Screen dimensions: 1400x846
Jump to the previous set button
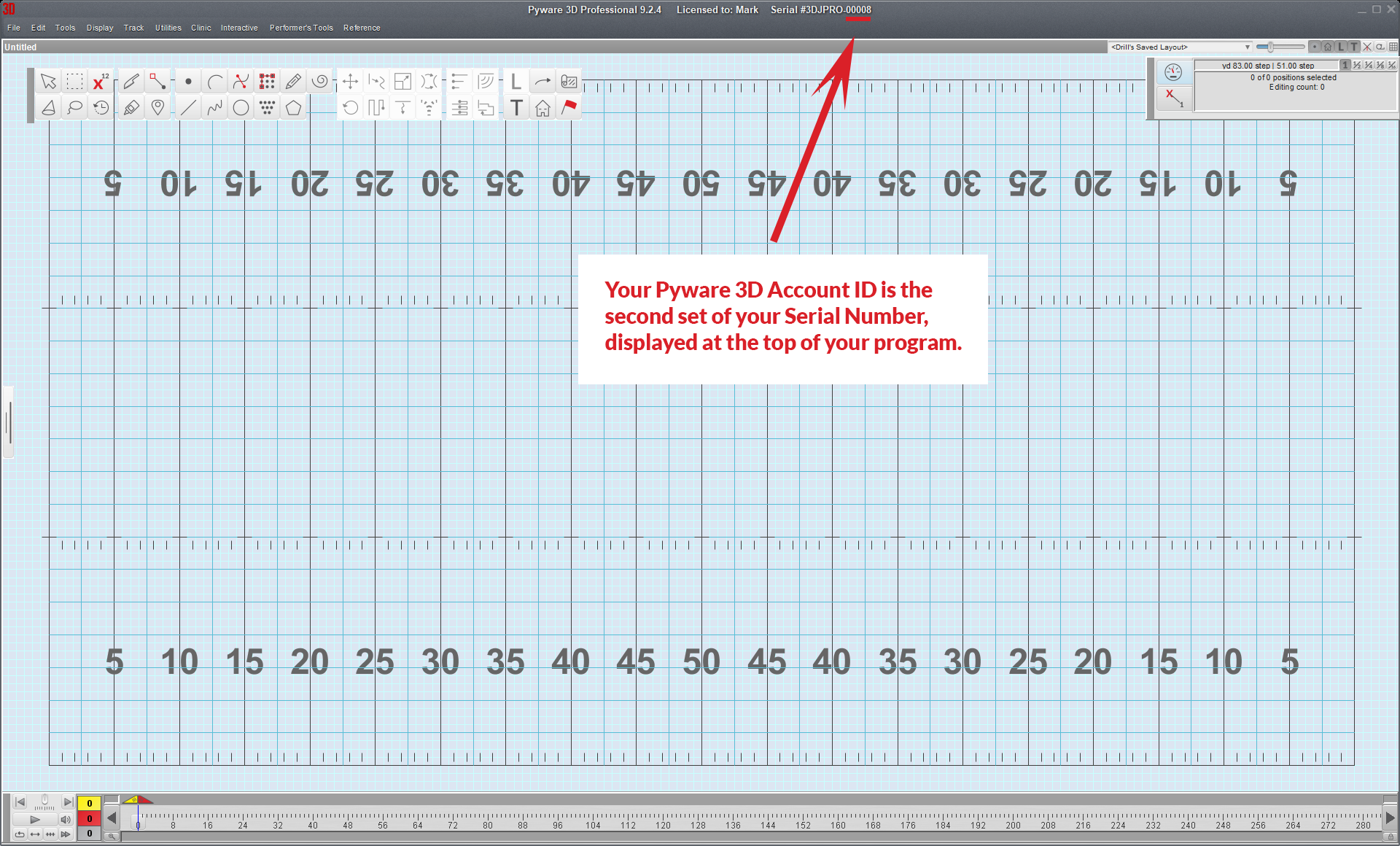[20, 802]
